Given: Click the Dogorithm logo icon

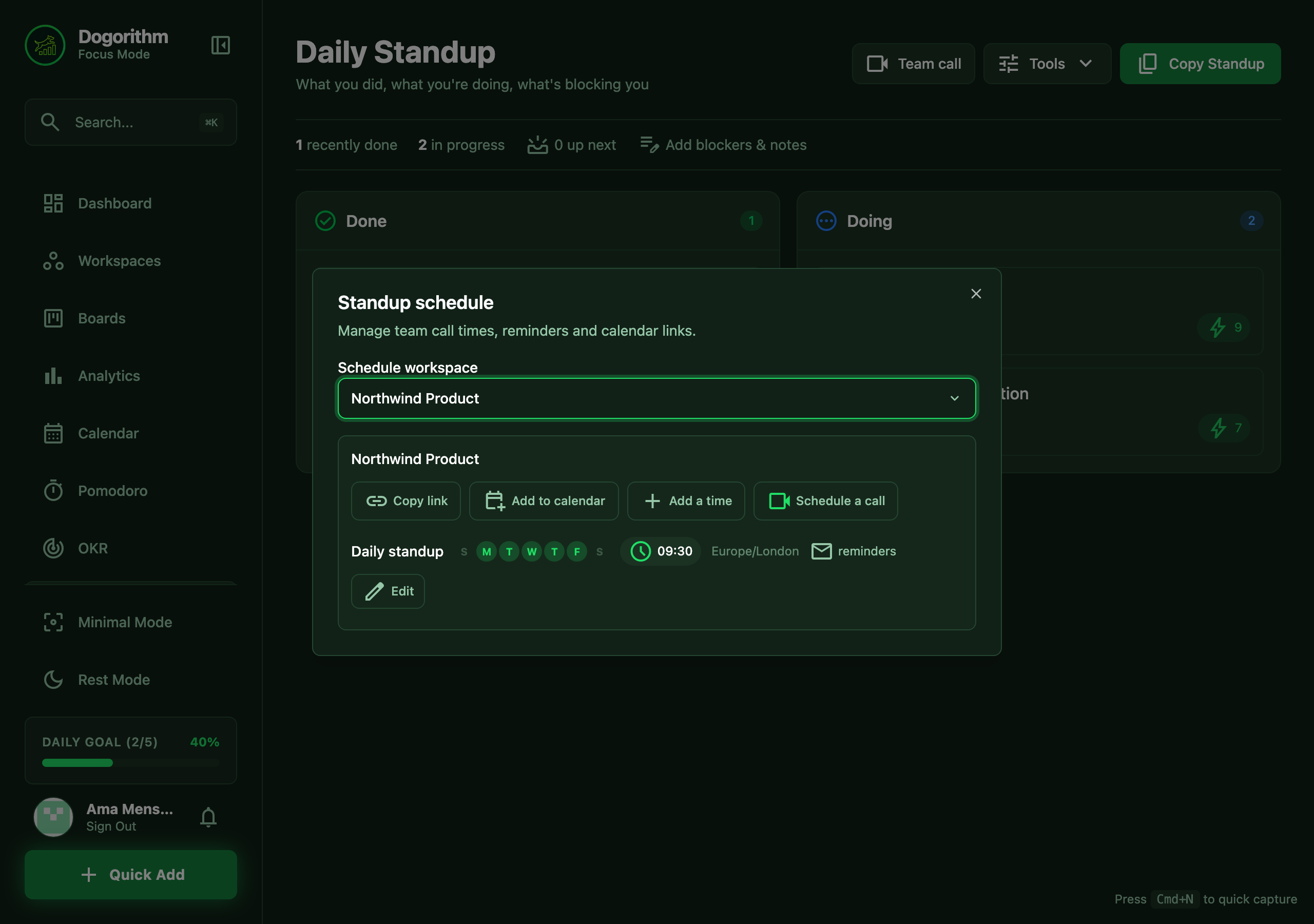Looking at the screenshot, I should [45, 45].
